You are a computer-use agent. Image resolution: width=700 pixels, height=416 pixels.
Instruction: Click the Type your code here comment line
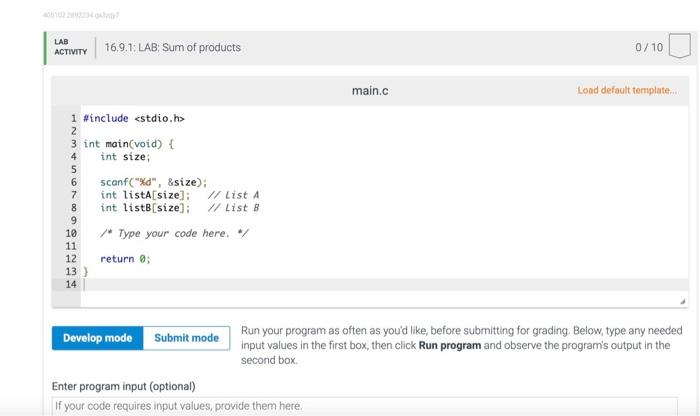coord(174,233)
